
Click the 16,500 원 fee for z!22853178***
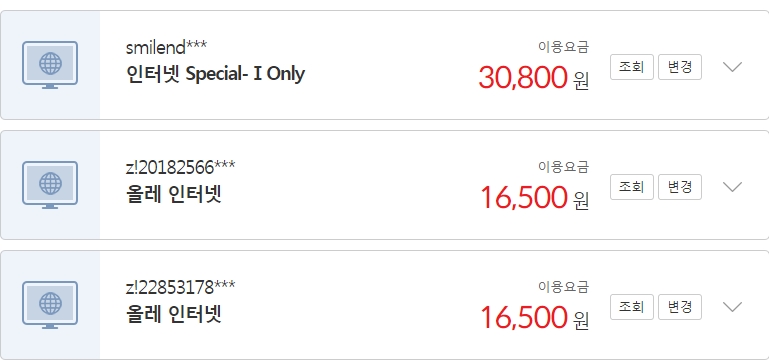click(535, 318)
